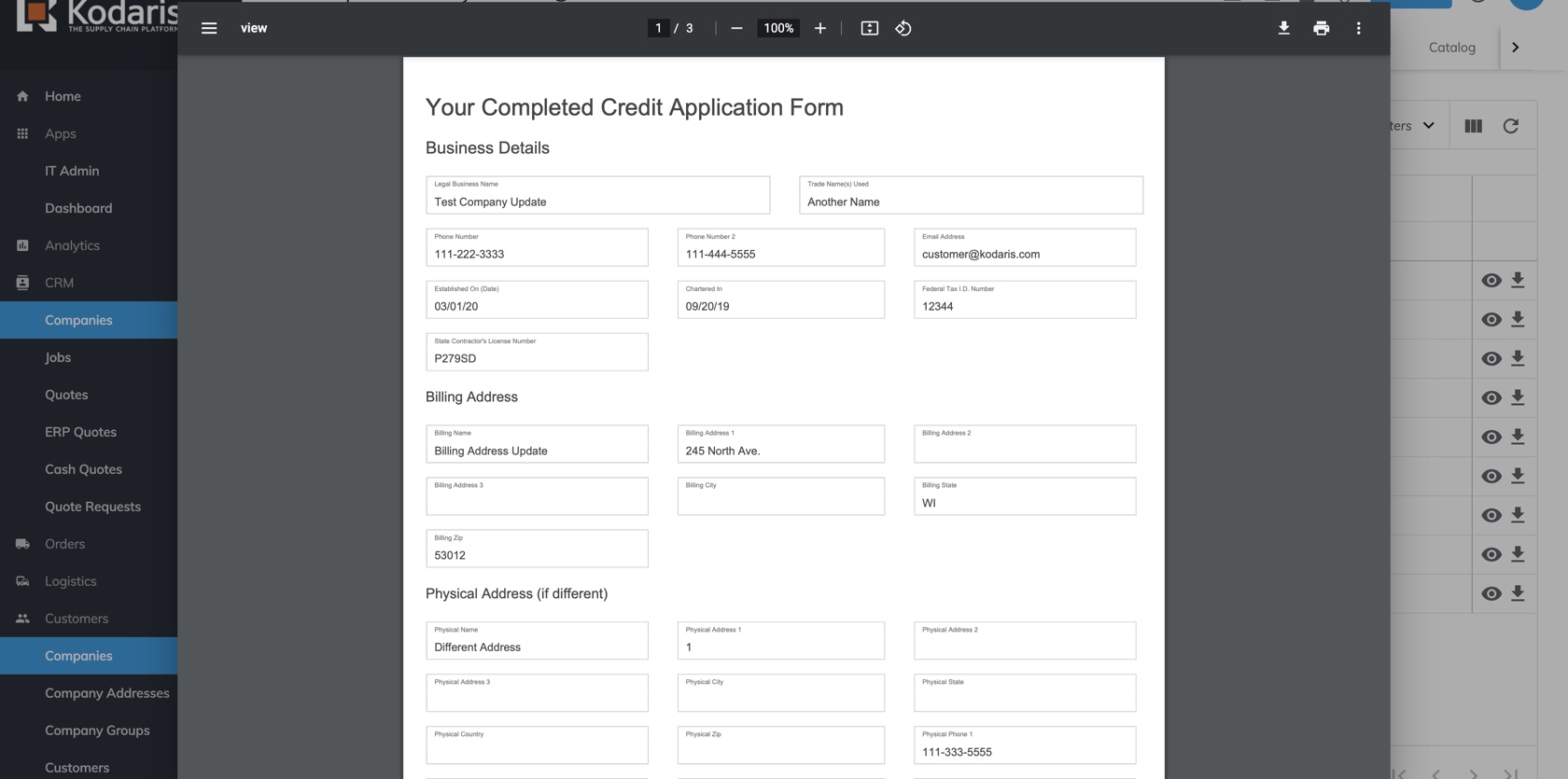Open Company Addresses
The image size is (1568, 779).
107,693
